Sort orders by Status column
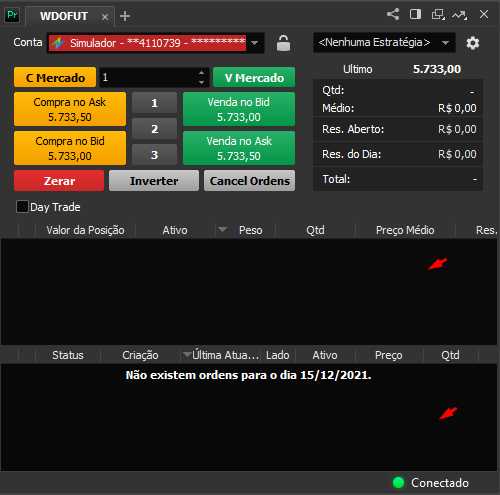Image resolution: width=500 pixels, height=495 pixels. tap(68, 355)
